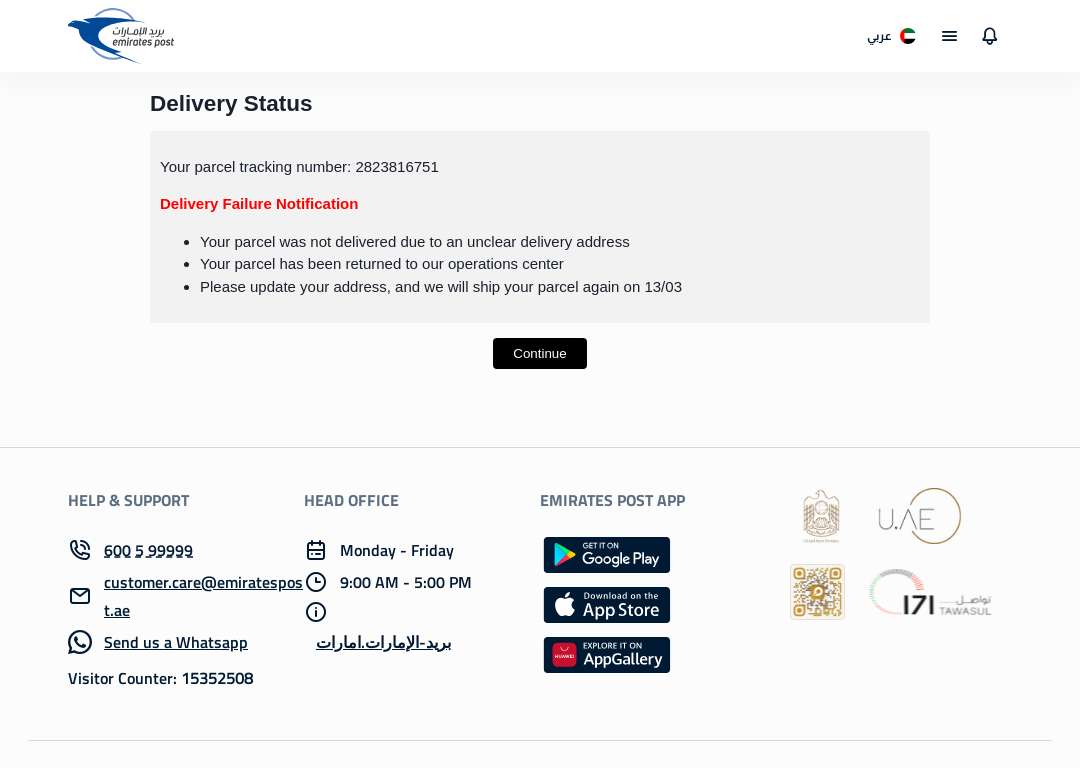This screenshot has height=768, width=1080.
Task: Click the QR code image
Action: (x=817, y=592)
